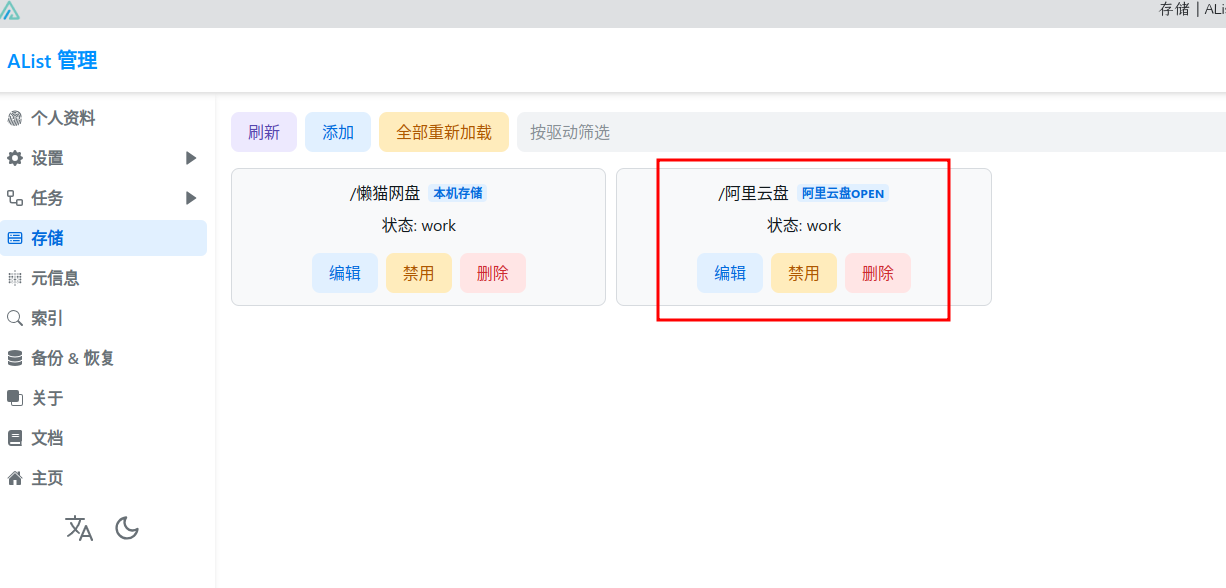Open the 关于 sidebar entry

(x=103, y=398)
